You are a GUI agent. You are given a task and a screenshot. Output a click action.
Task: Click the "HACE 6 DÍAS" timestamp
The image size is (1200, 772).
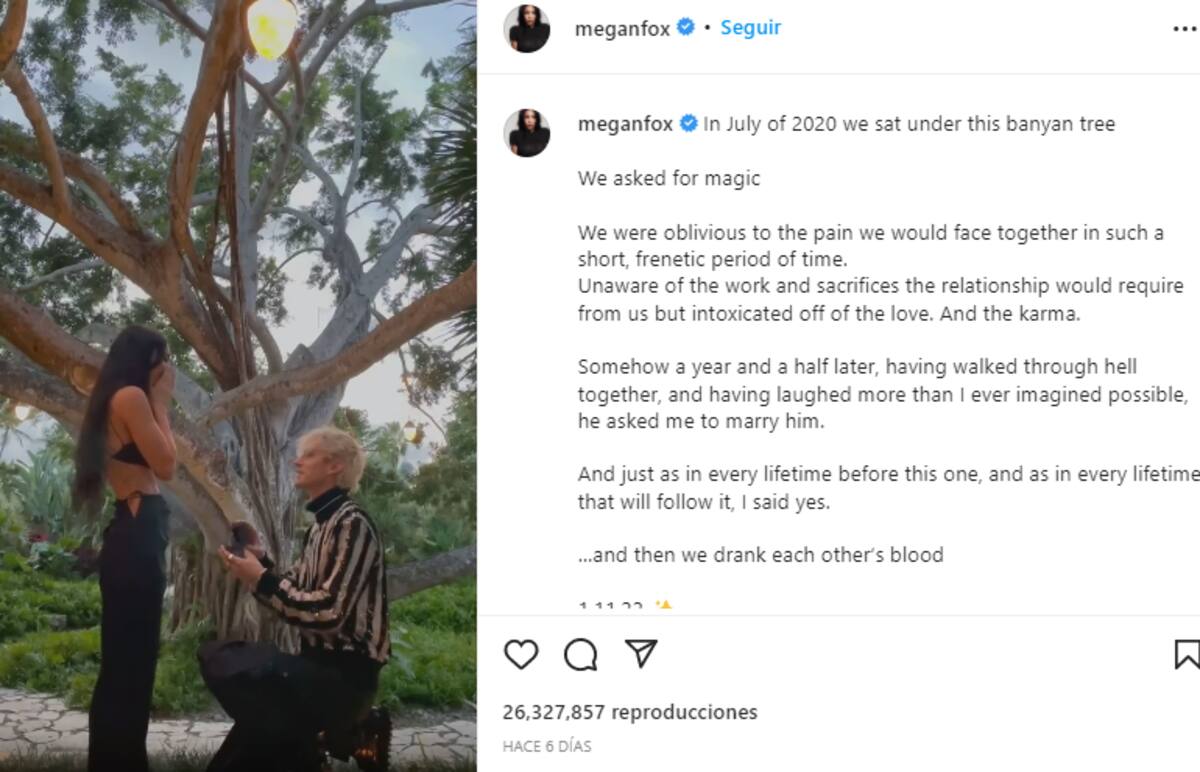pos(547,746)
